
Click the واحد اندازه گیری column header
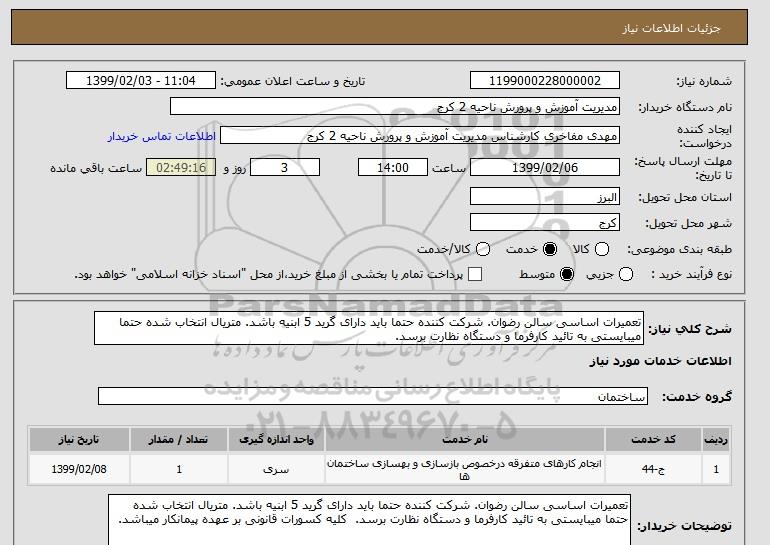276,439
